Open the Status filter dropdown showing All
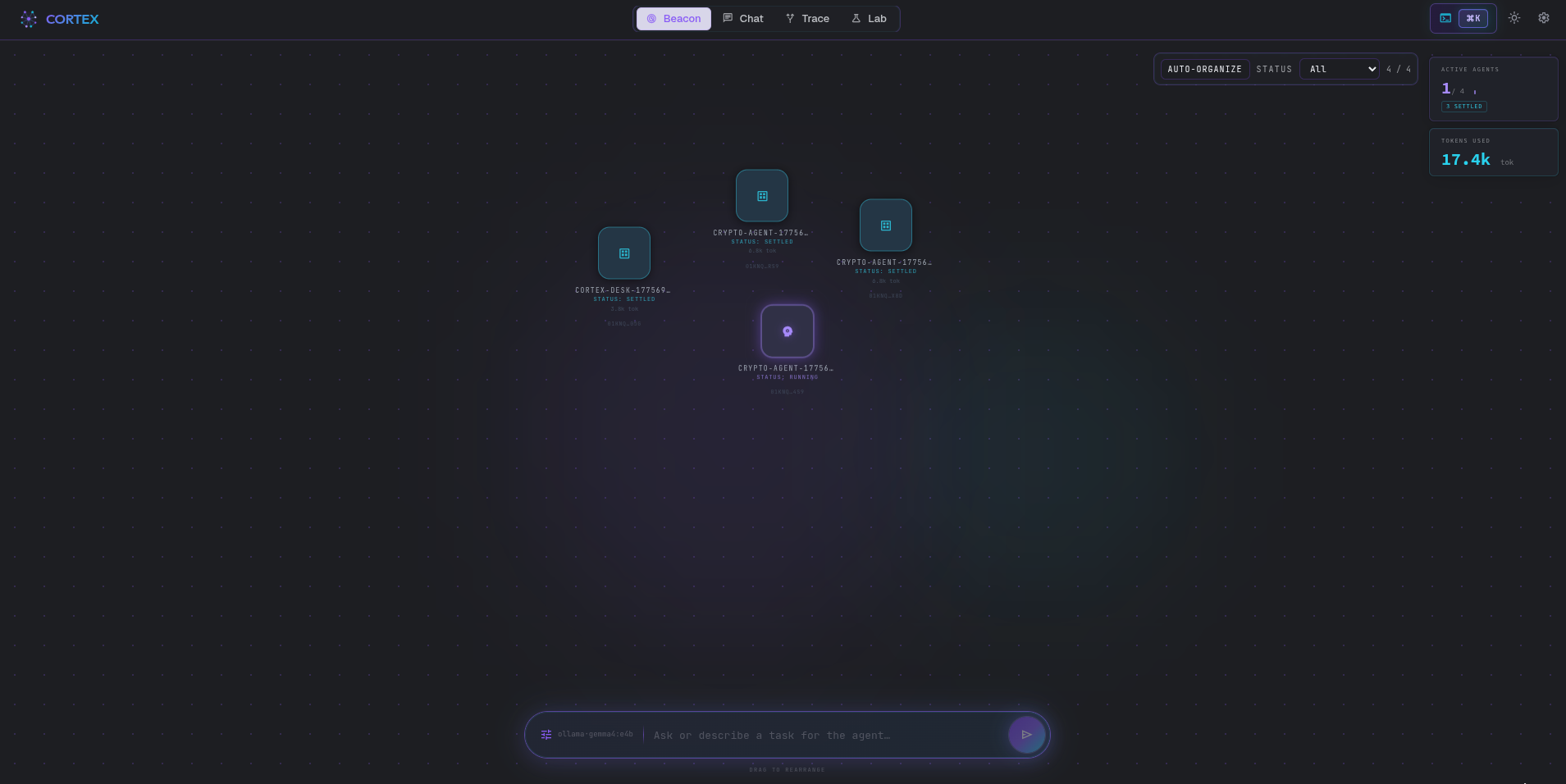 pos(1339,69)
